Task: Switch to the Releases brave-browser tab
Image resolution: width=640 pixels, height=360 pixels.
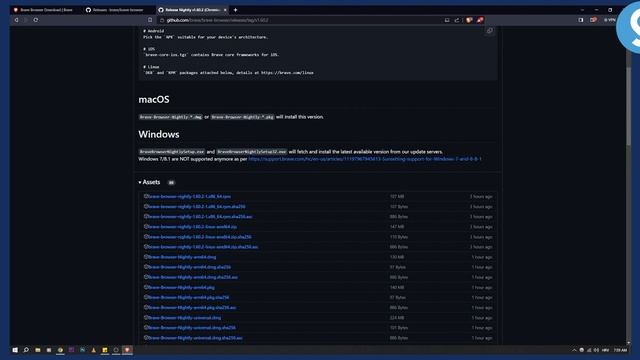Action: point(118,10)
